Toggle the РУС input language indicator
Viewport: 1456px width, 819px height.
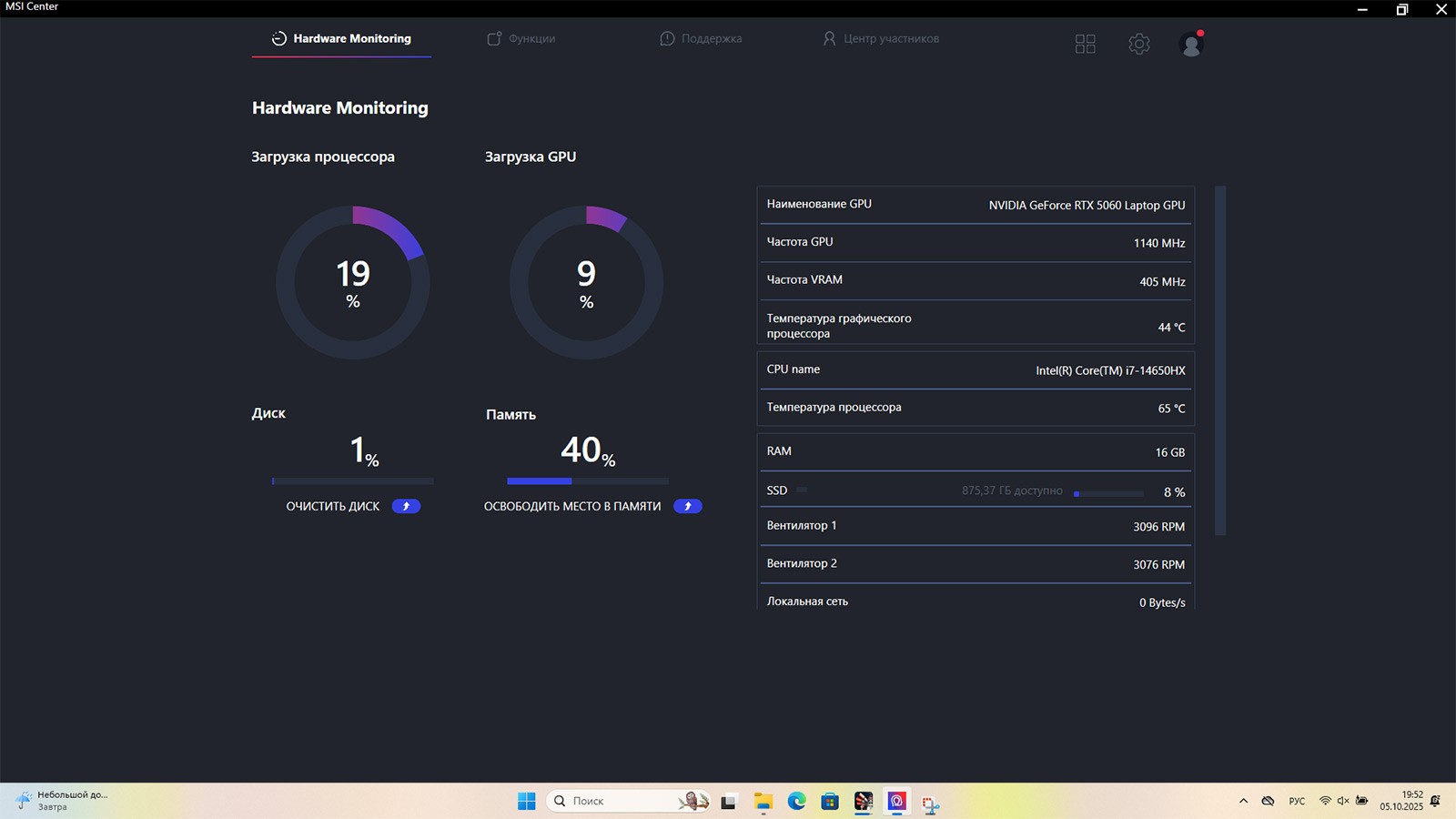(1297, 801)
